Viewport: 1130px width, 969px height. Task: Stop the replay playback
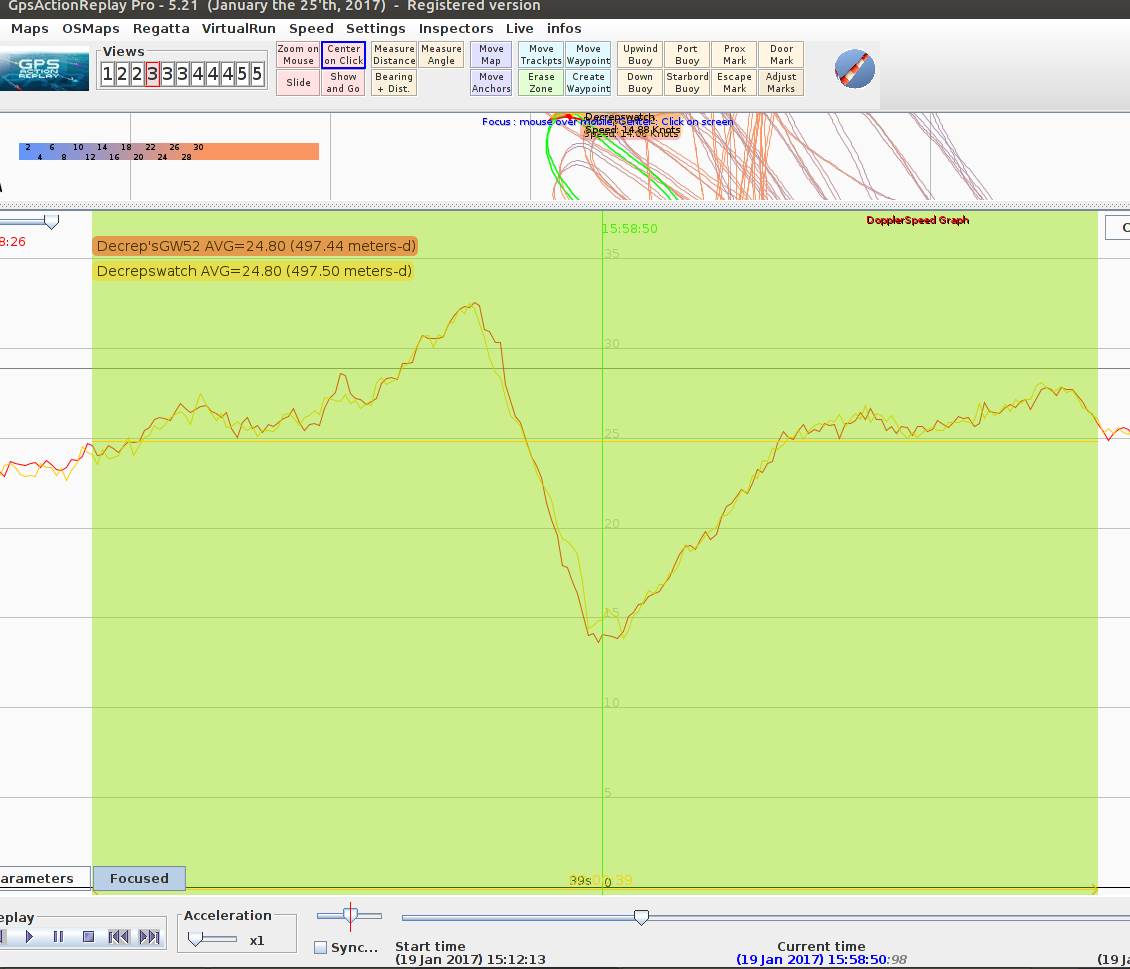pyautogui.click(x=88, y=937)
